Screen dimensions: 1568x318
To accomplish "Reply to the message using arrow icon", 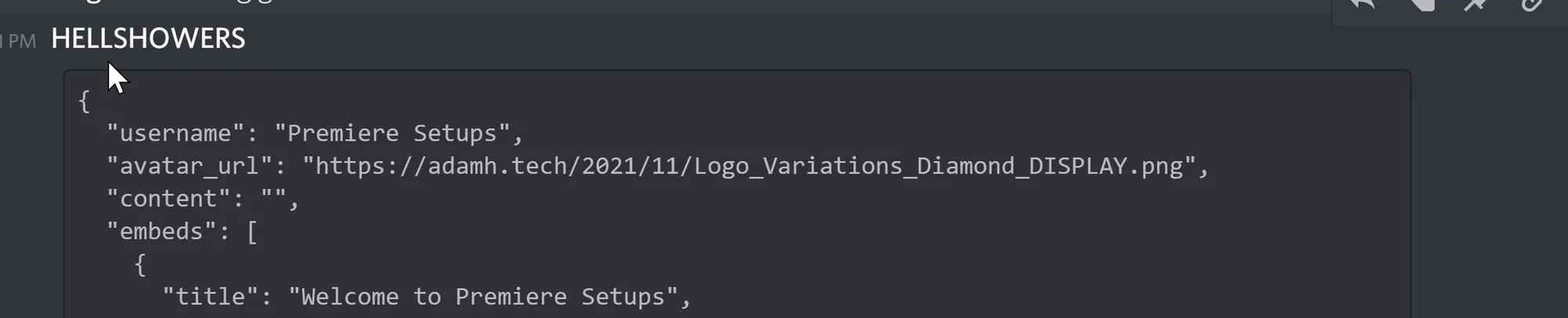I will click(x=1363, y=5).
